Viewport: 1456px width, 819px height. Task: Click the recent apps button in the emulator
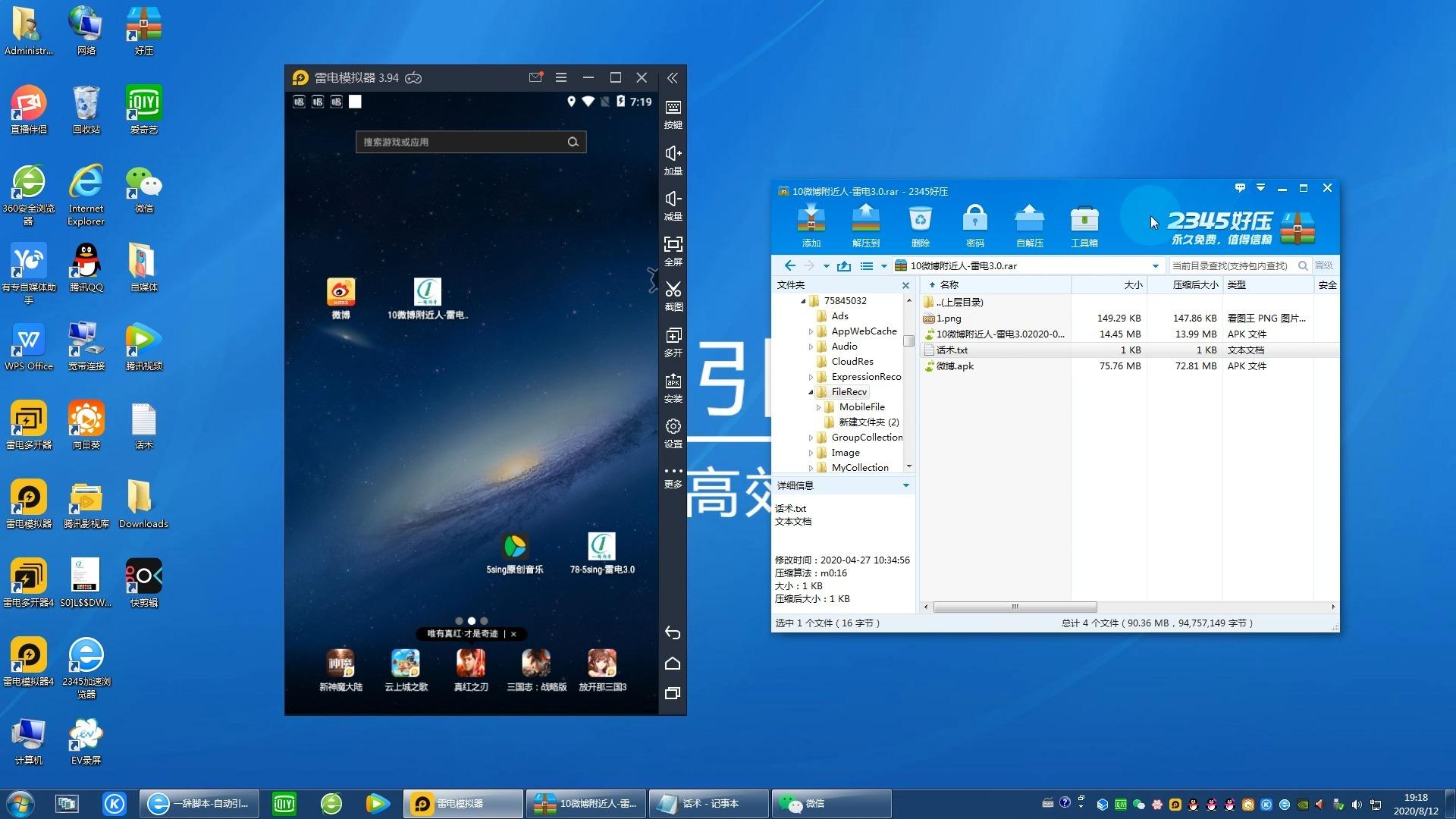673,693
